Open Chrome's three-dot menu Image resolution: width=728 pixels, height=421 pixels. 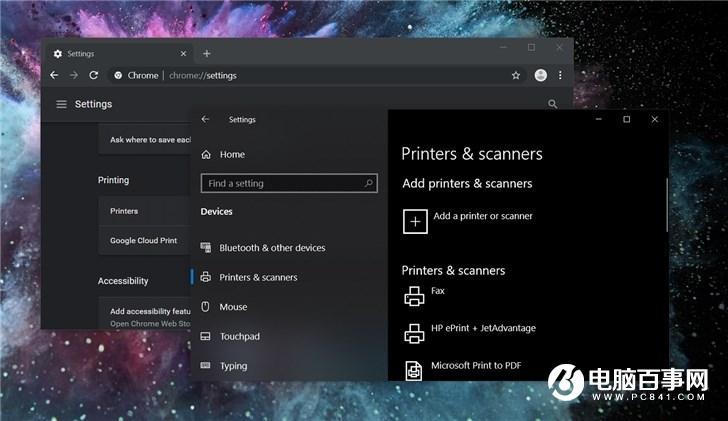tap(560, 75)
